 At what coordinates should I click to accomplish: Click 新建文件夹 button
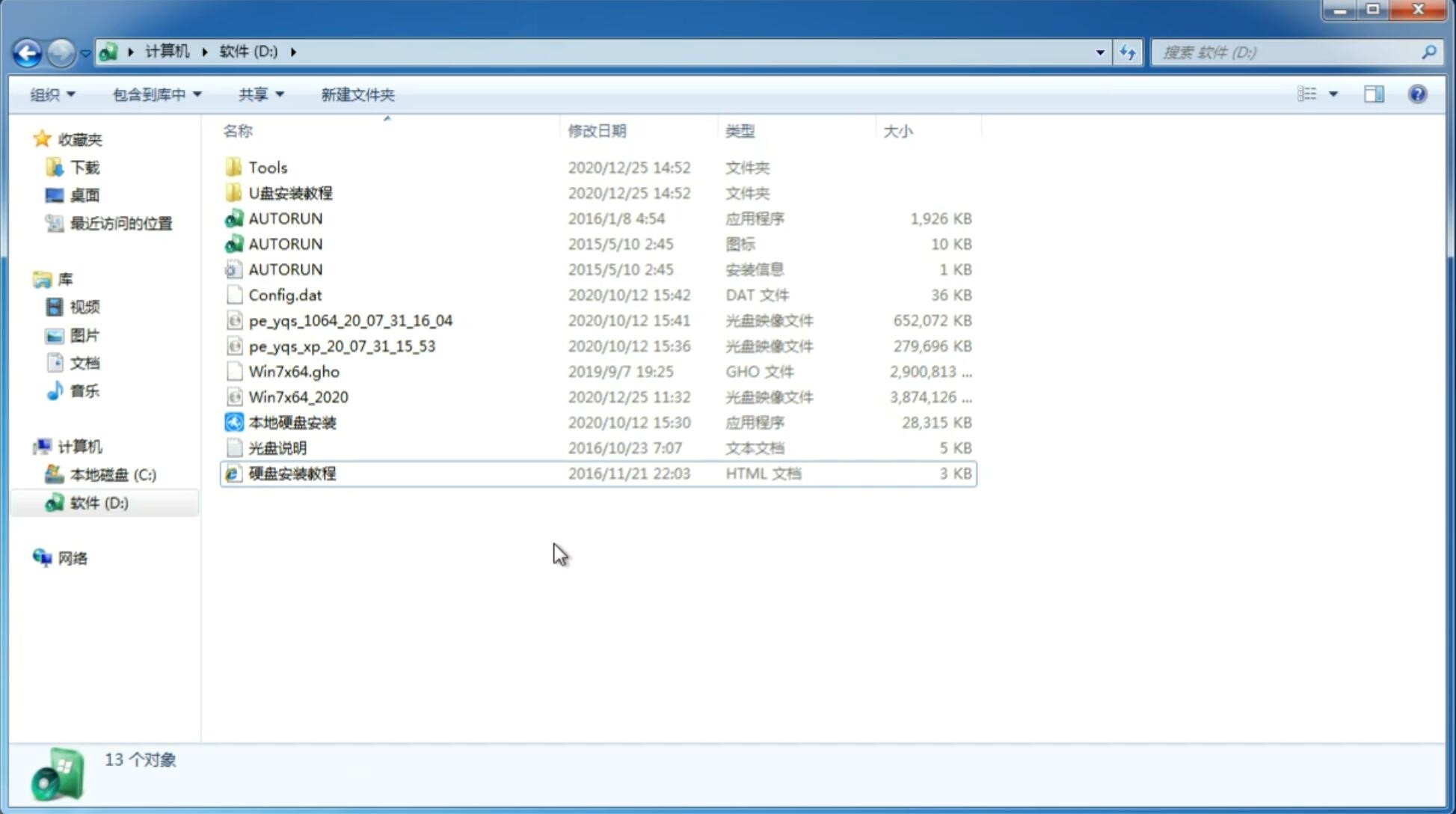pyautogui.click(x=357, y=94)
